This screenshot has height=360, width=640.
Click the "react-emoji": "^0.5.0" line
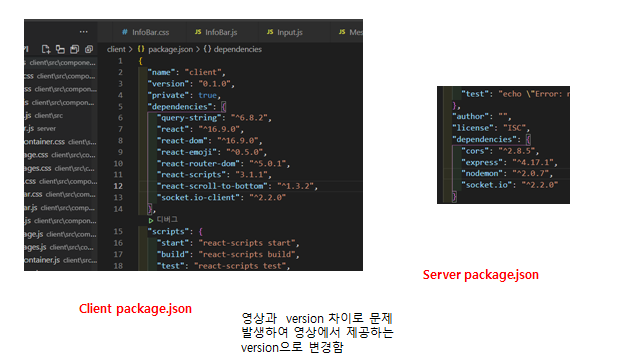(212, 152)
